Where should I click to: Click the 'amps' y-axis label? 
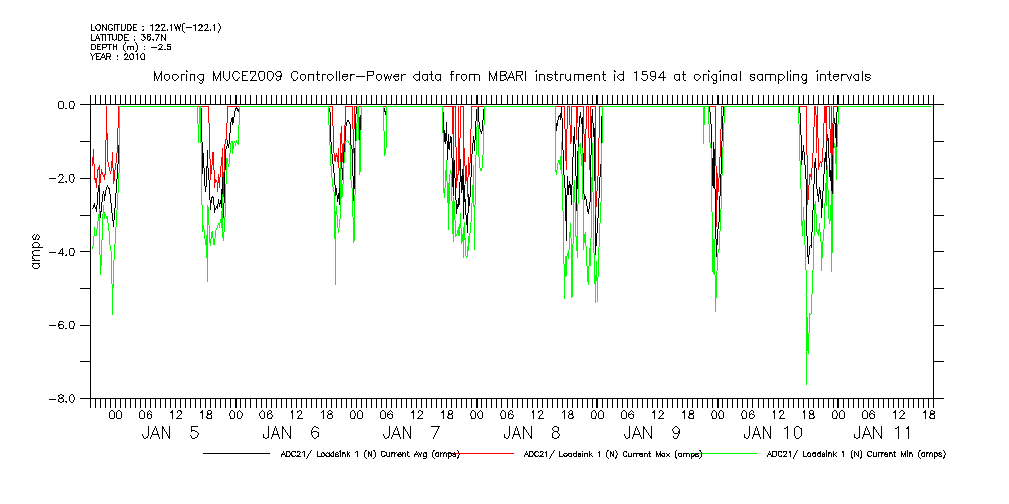coord(36,252)
